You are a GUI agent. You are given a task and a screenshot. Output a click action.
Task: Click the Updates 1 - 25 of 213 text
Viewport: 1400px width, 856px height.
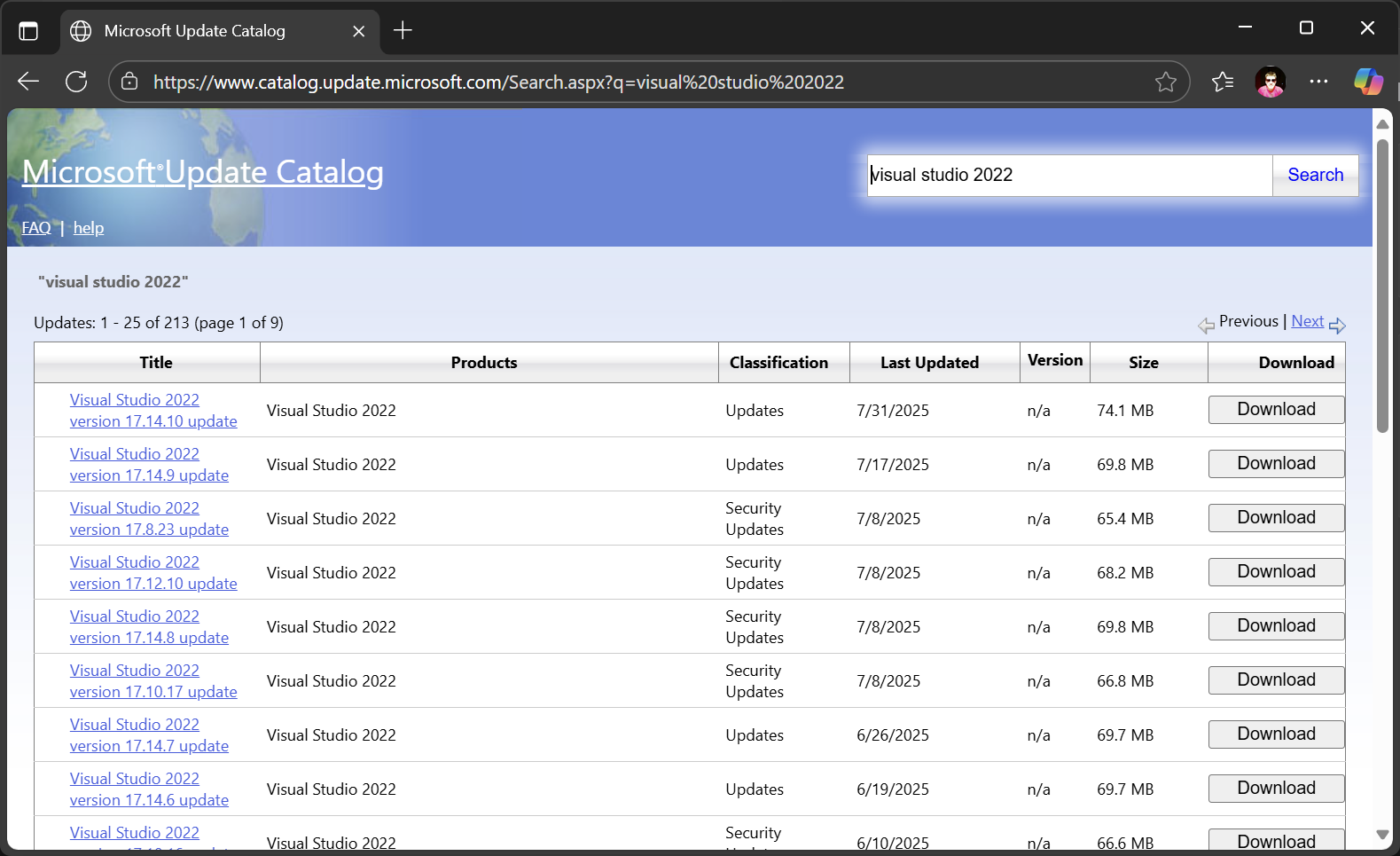pyautogui.click(x=159, y=323)
